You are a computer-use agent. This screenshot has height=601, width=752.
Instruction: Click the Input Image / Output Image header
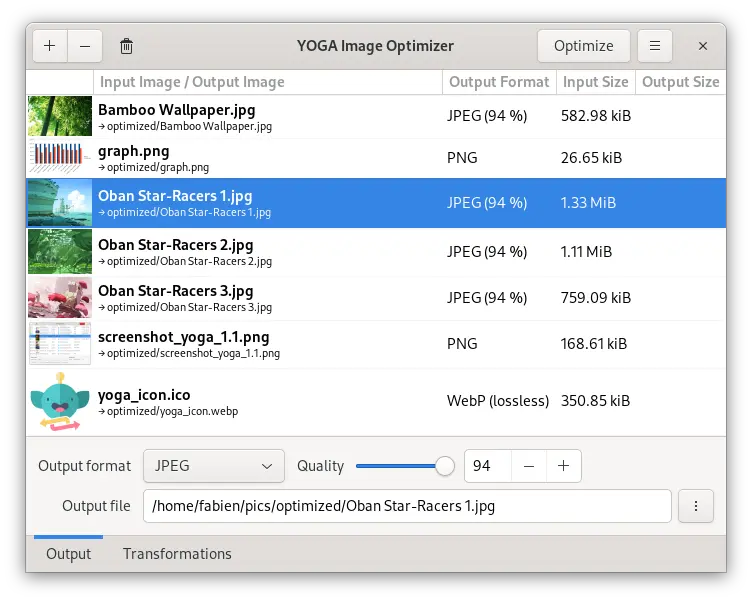(192, 82)
